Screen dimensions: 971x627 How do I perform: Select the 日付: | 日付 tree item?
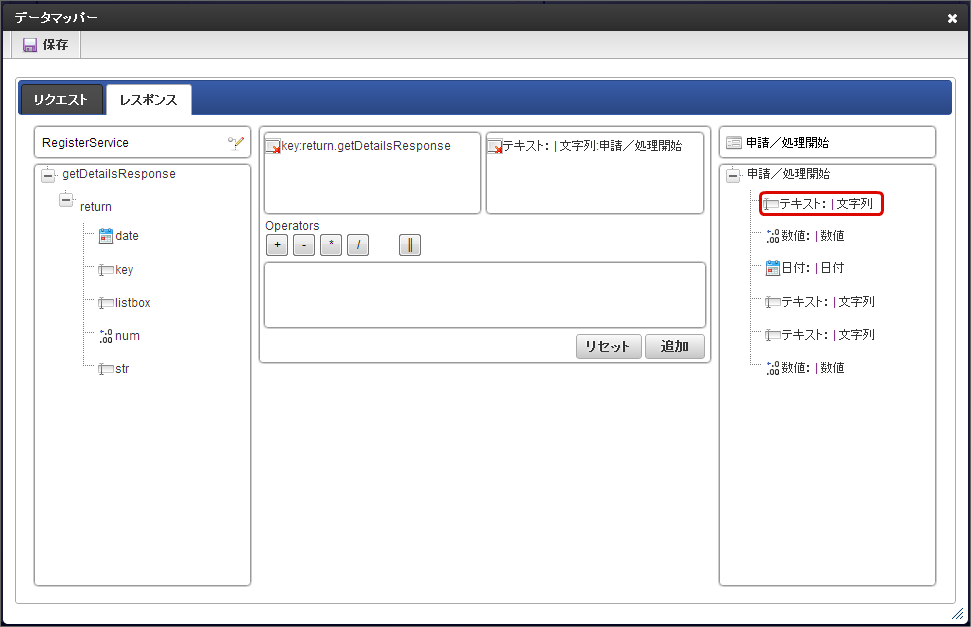(813, 268)
